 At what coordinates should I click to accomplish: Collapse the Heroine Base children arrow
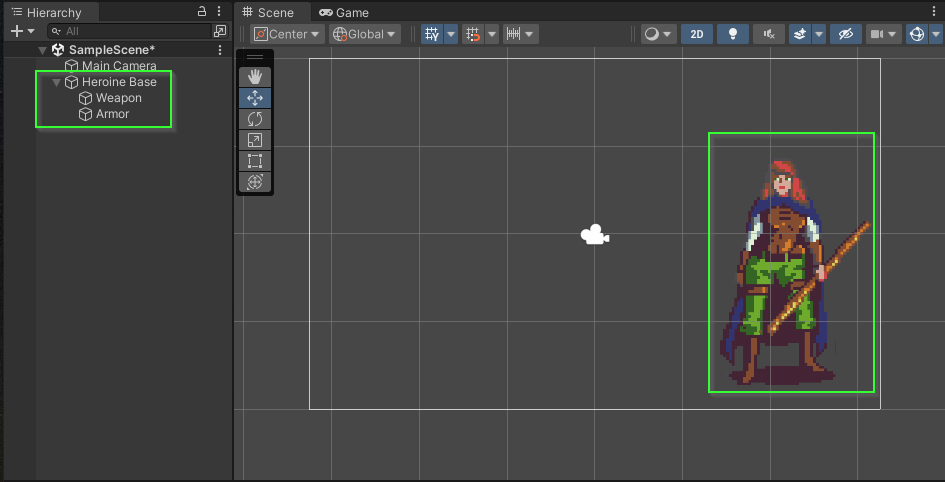(x=57, y=83)
